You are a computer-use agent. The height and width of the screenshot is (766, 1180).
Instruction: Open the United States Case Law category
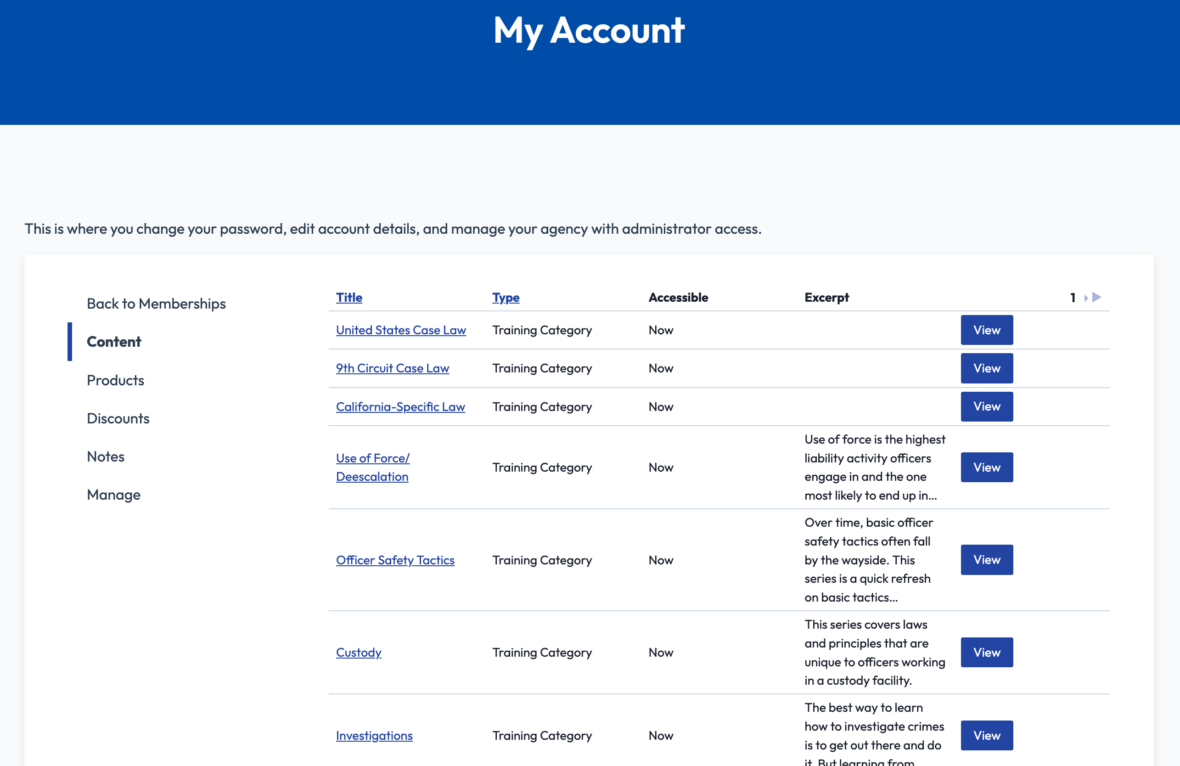pos(401,329)
